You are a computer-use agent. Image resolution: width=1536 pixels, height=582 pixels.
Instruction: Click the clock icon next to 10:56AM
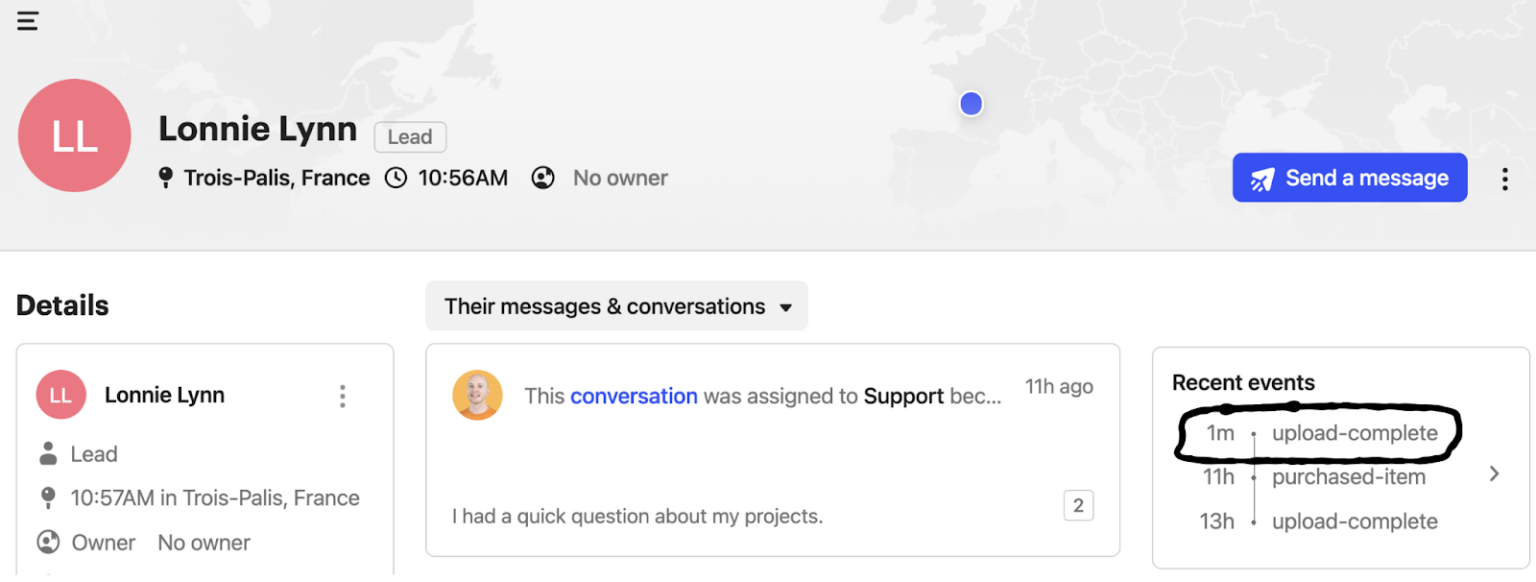[x=395, y=177]
